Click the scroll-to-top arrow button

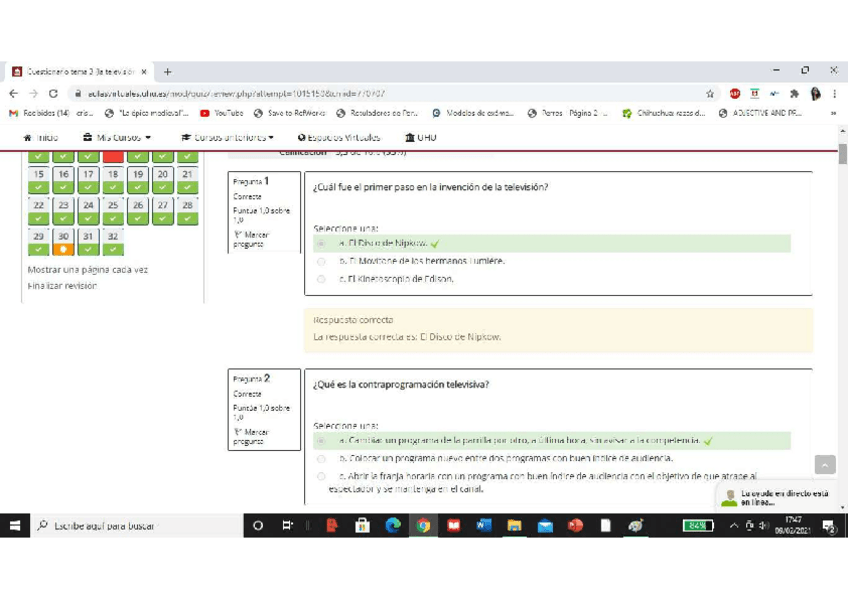pos(824,464)
